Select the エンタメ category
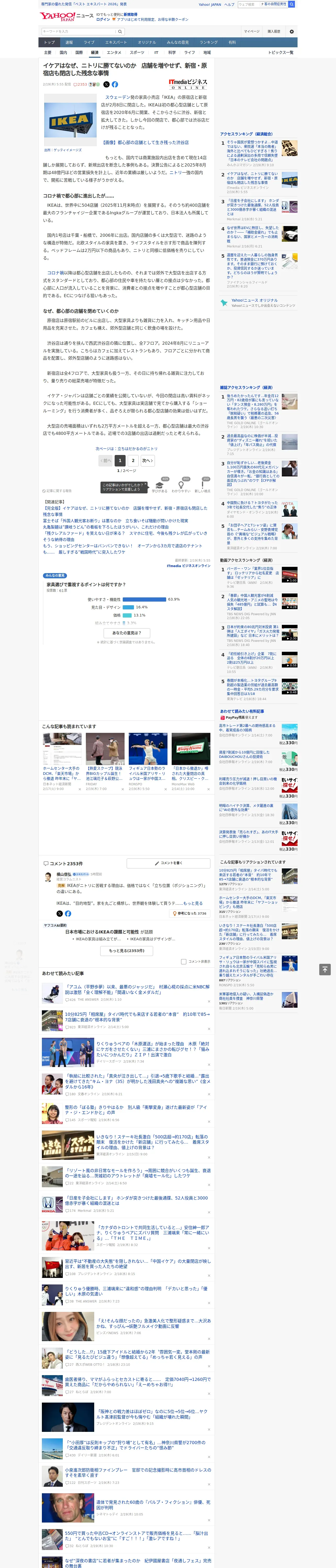 114,52
